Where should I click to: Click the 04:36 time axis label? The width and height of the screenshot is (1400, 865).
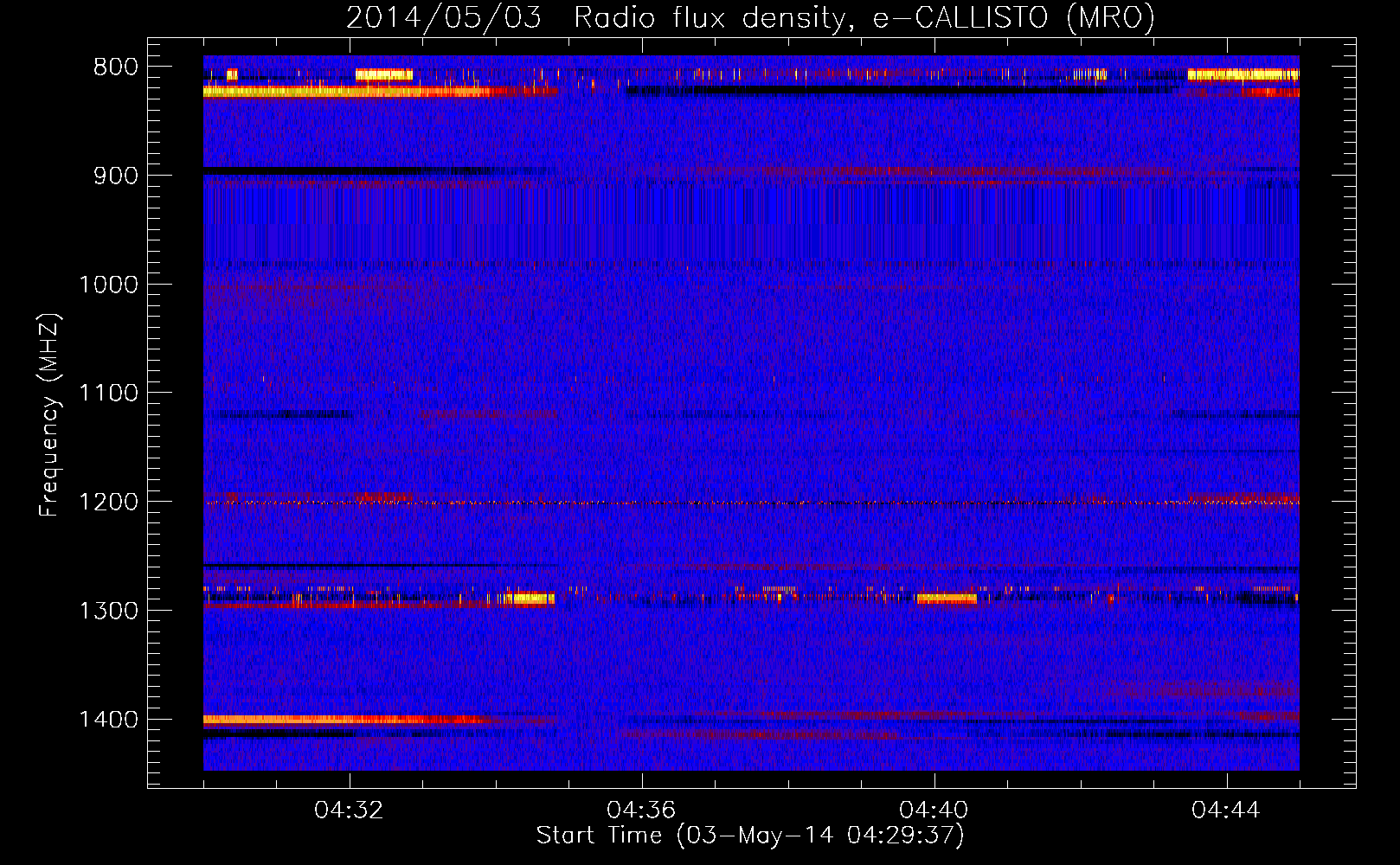pos(641,811)
